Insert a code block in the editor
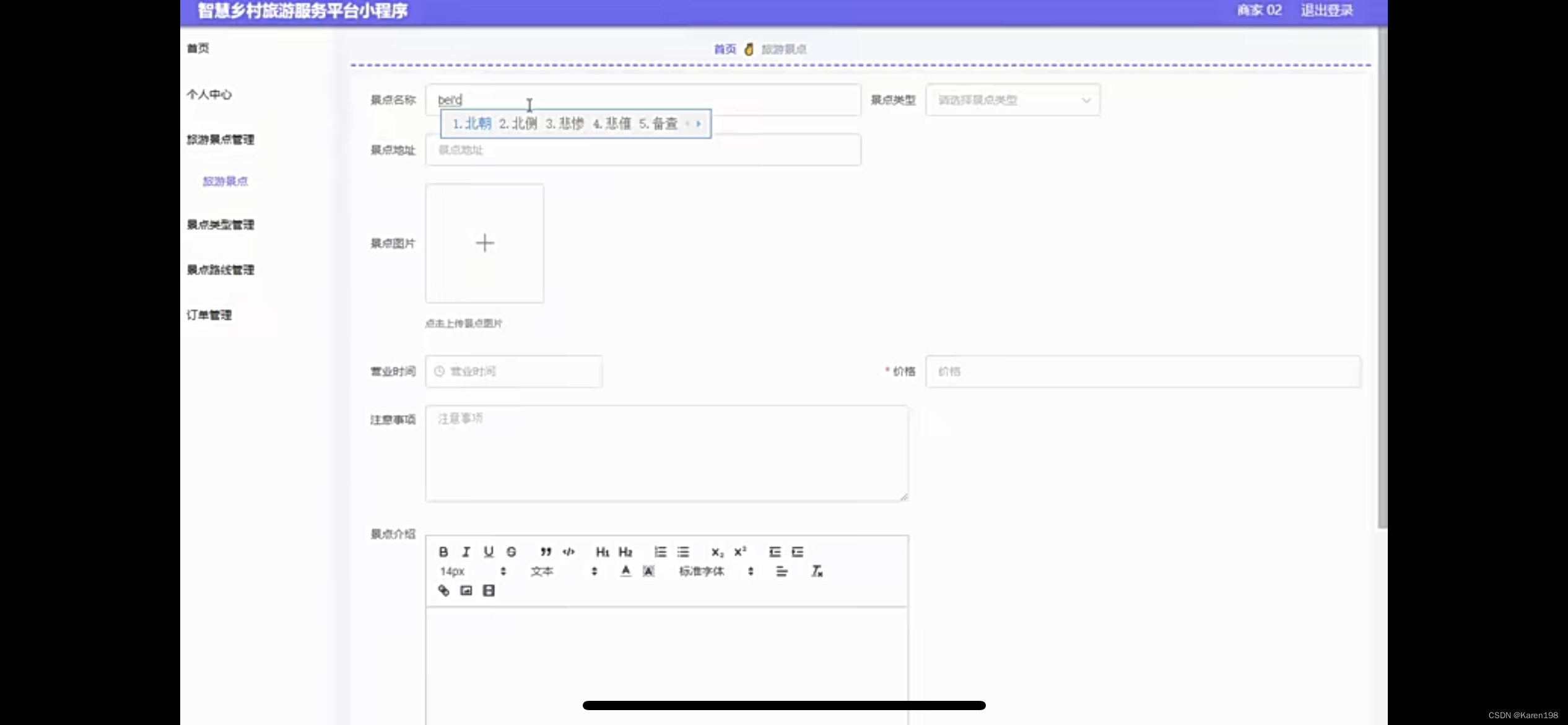1568x725 pixels. tap(568, 551)
